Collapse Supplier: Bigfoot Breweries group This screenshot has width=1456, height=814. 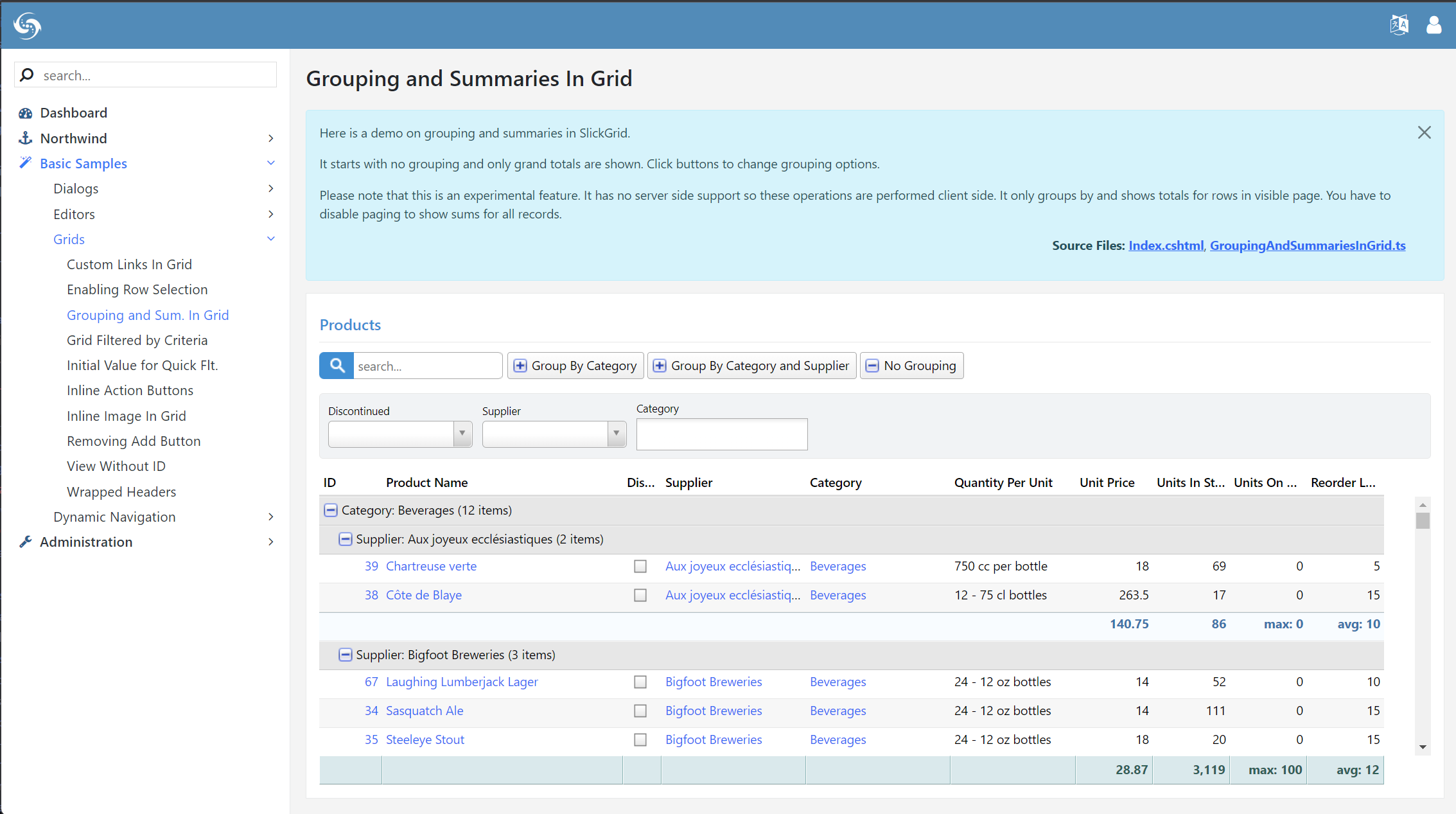pyautogui.click(x=345, y=655)
